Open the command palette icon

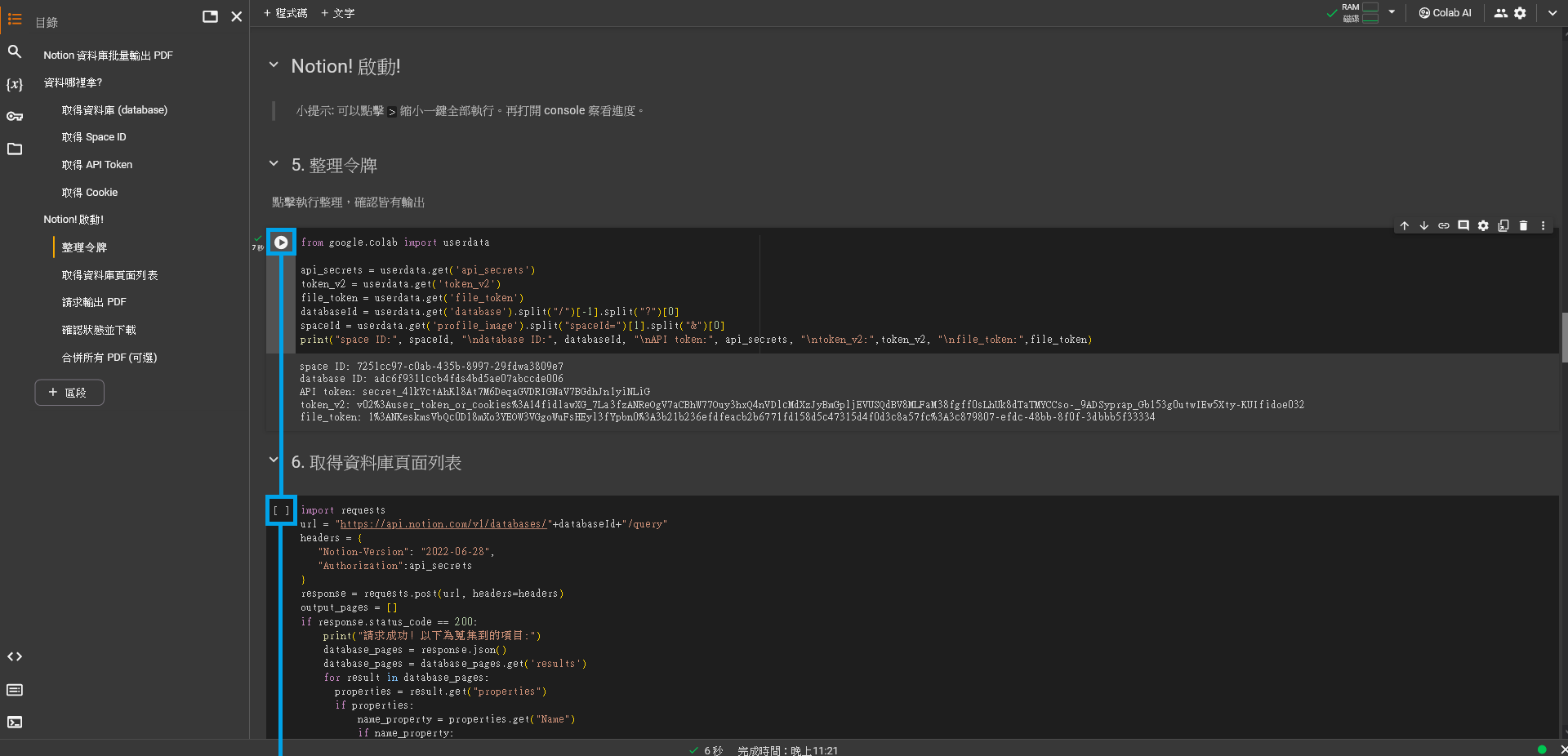point(15,690)
